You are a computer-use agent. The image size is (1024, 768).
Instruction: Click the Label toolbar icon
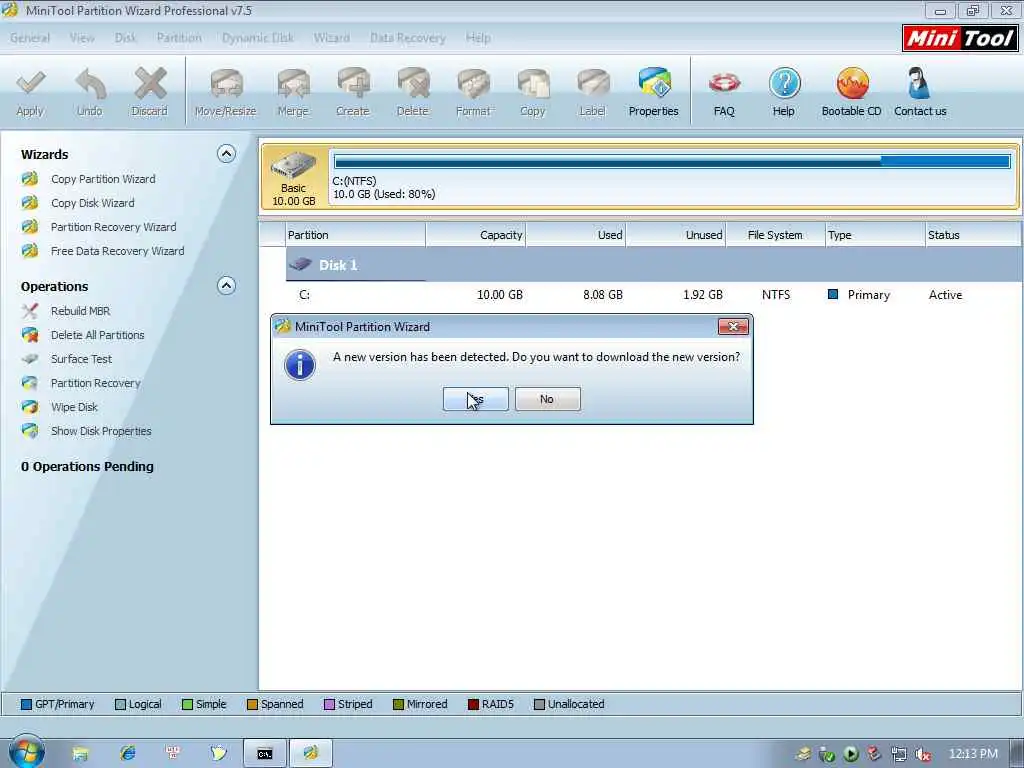[592, 84]
